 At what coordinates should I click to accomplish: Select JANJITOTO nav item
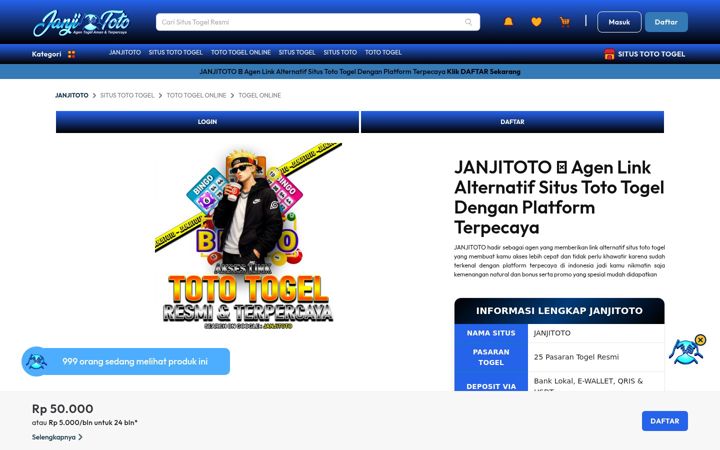click(125, 52)
